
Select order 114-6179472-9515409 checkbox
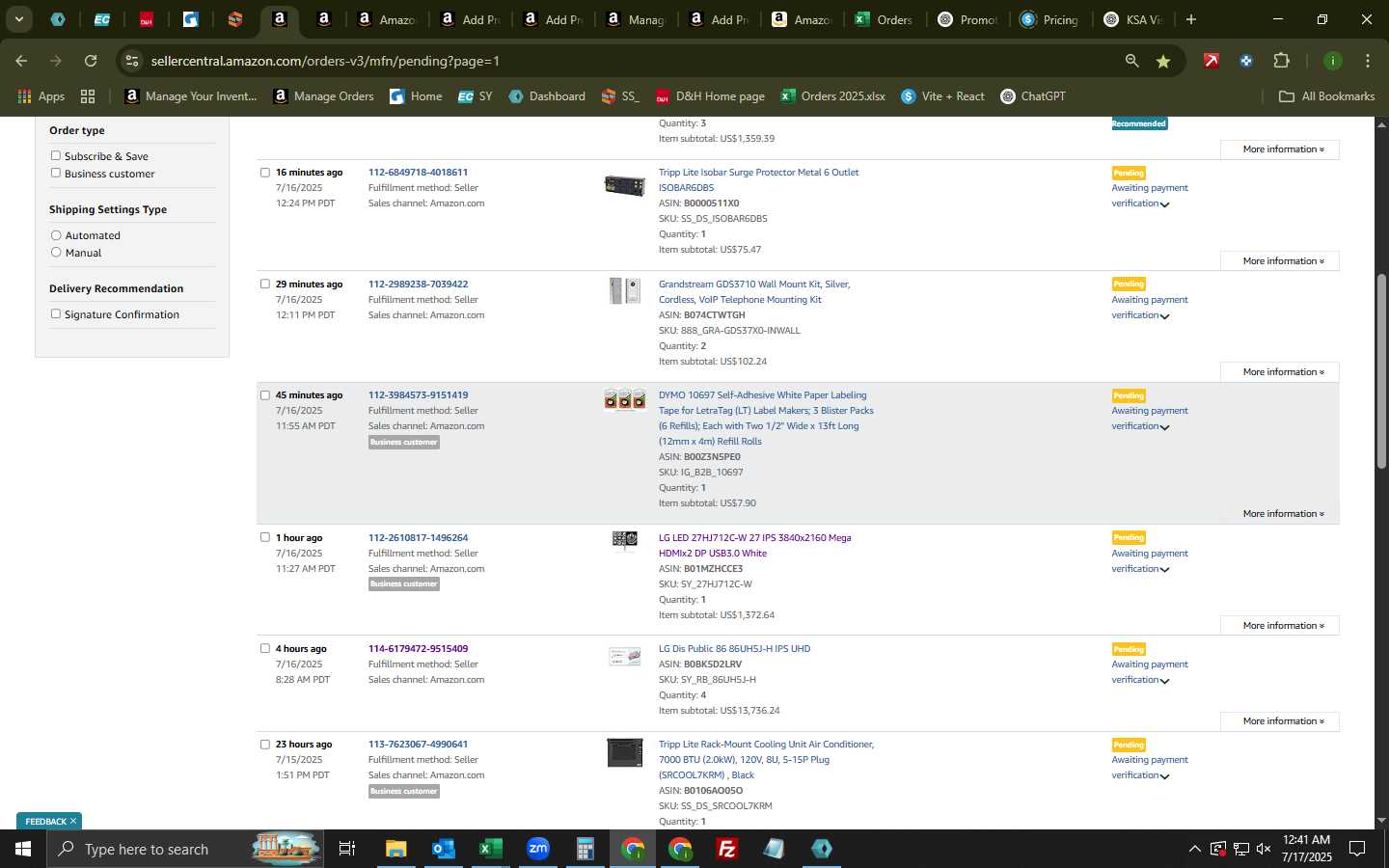(x=265, y=648)
